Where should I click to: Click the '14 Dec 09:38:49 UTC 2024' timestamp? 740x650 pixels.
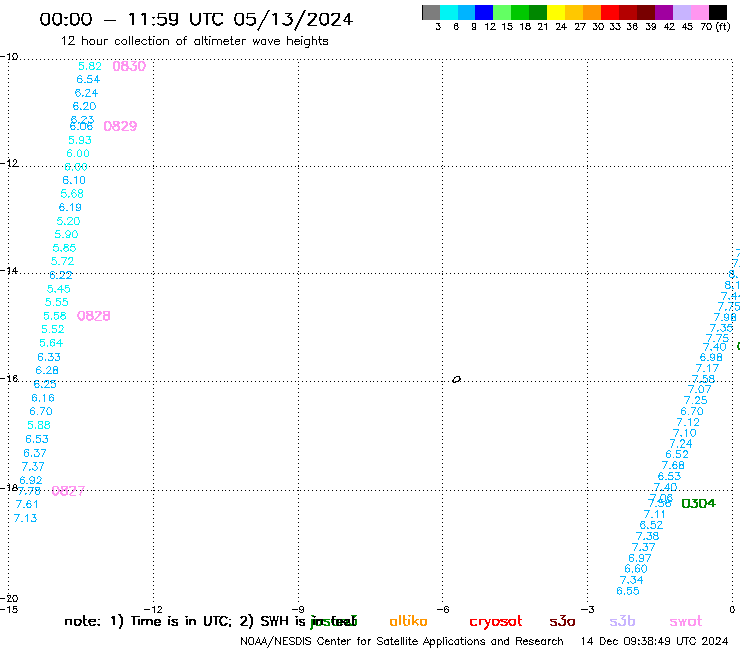[x=654, y=641]
